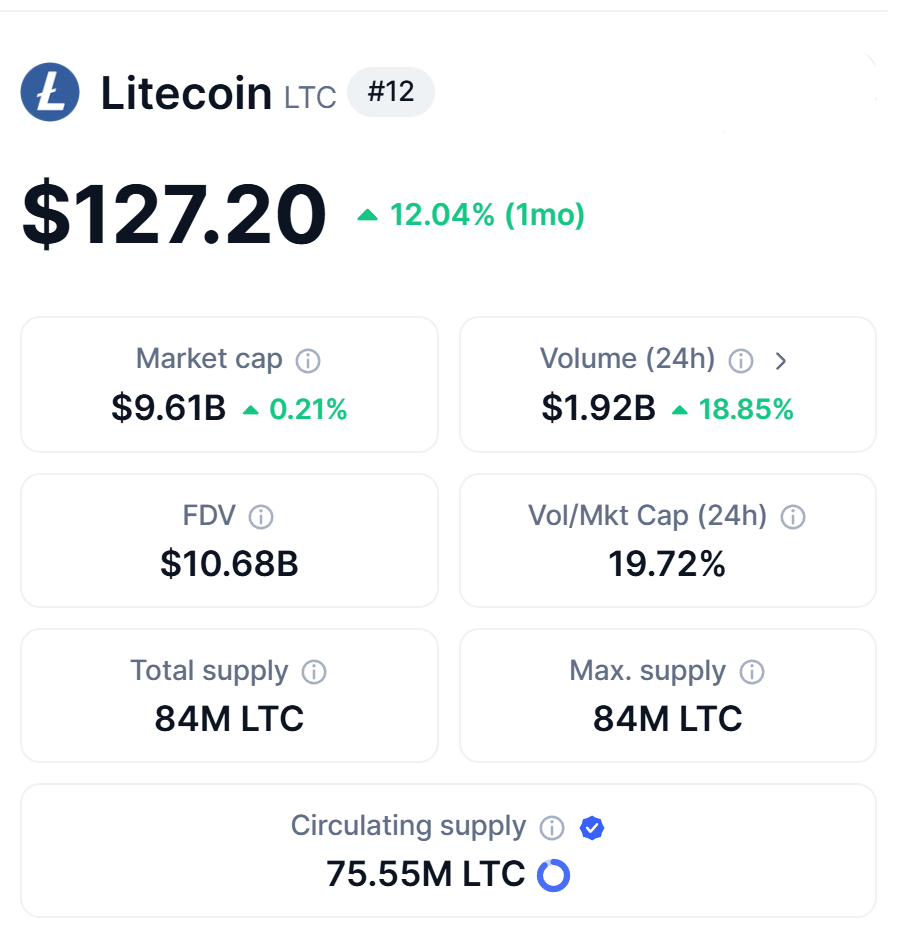
Task: Click the $127.20 price value
Action: 174,215
